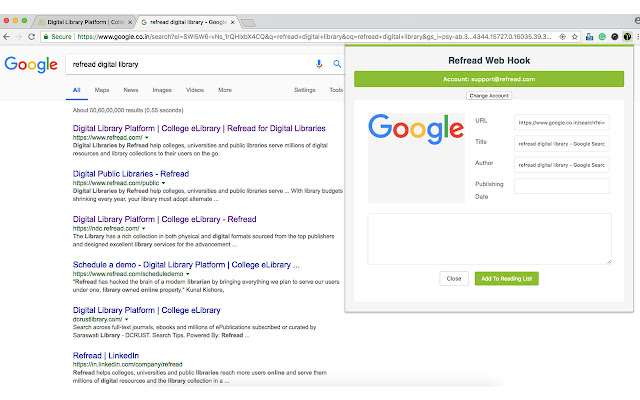The height and width of the screenshot is (400, 640).
Task: Open a new browser tab
Action: point(248,22)
